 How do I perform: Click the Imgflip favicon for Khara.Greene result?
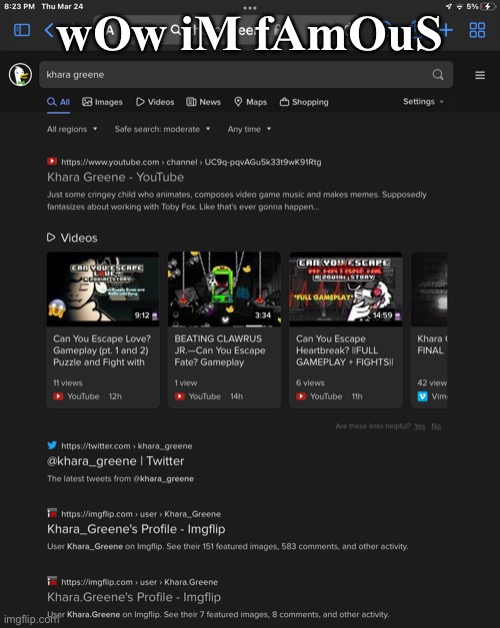coord(52,581)
